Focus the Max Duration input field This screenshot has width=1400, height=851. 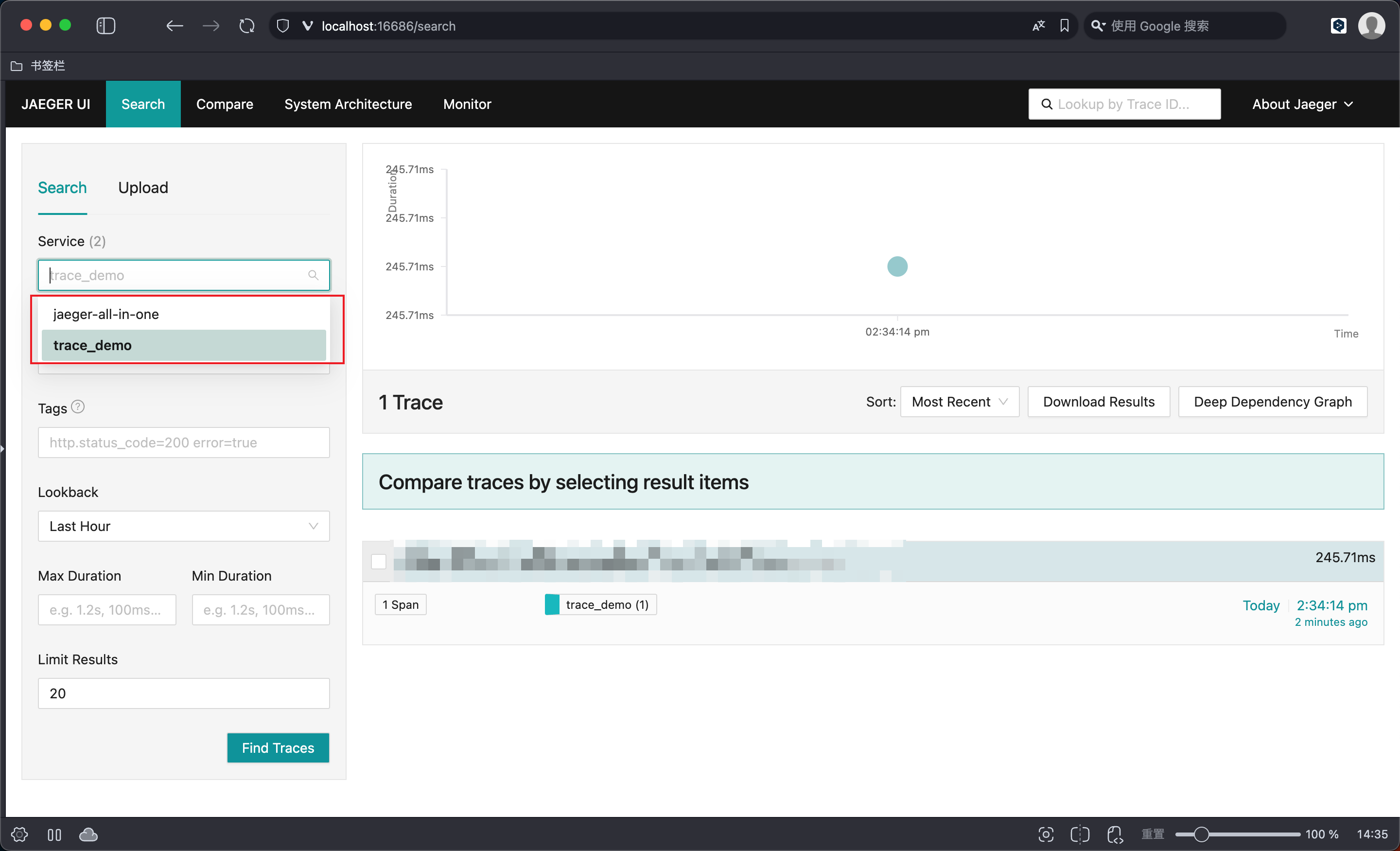pyautogui.click(x=107, y=609)
